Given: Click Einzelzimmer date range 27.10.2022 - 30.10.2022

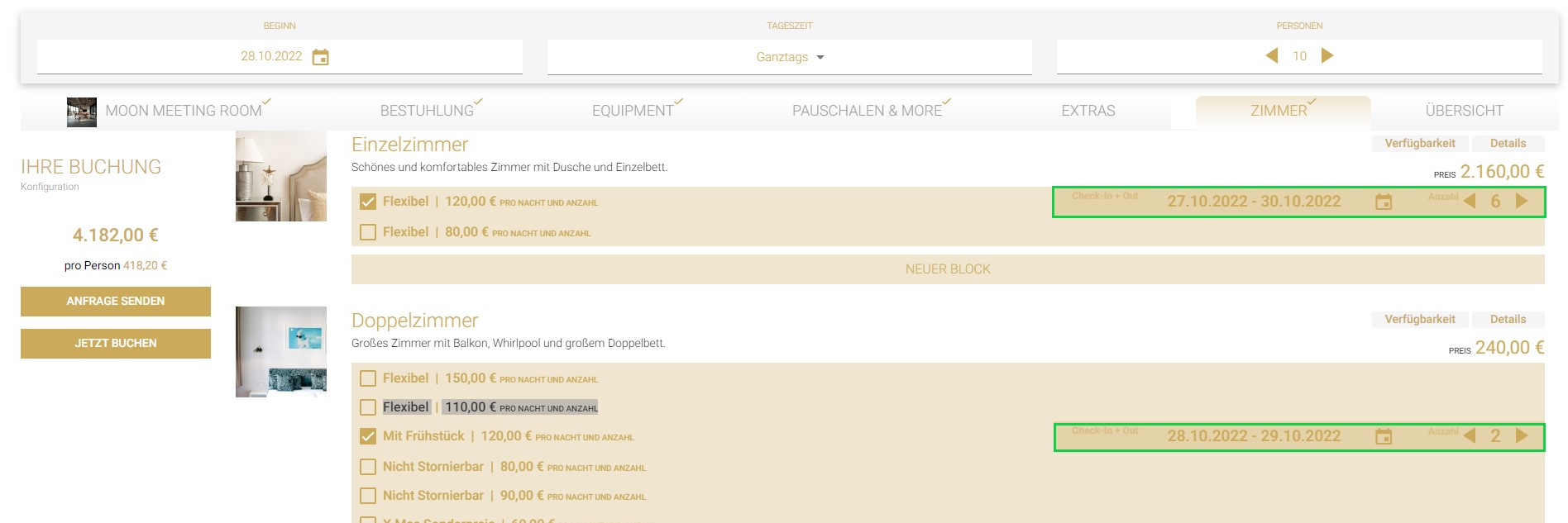Looking at the screenshot, I should [1254, 202].
